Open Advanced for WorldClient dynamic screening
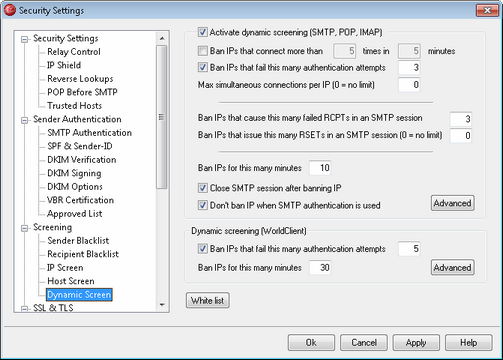This screenshot has height=360, width=503. coord(452,267)
